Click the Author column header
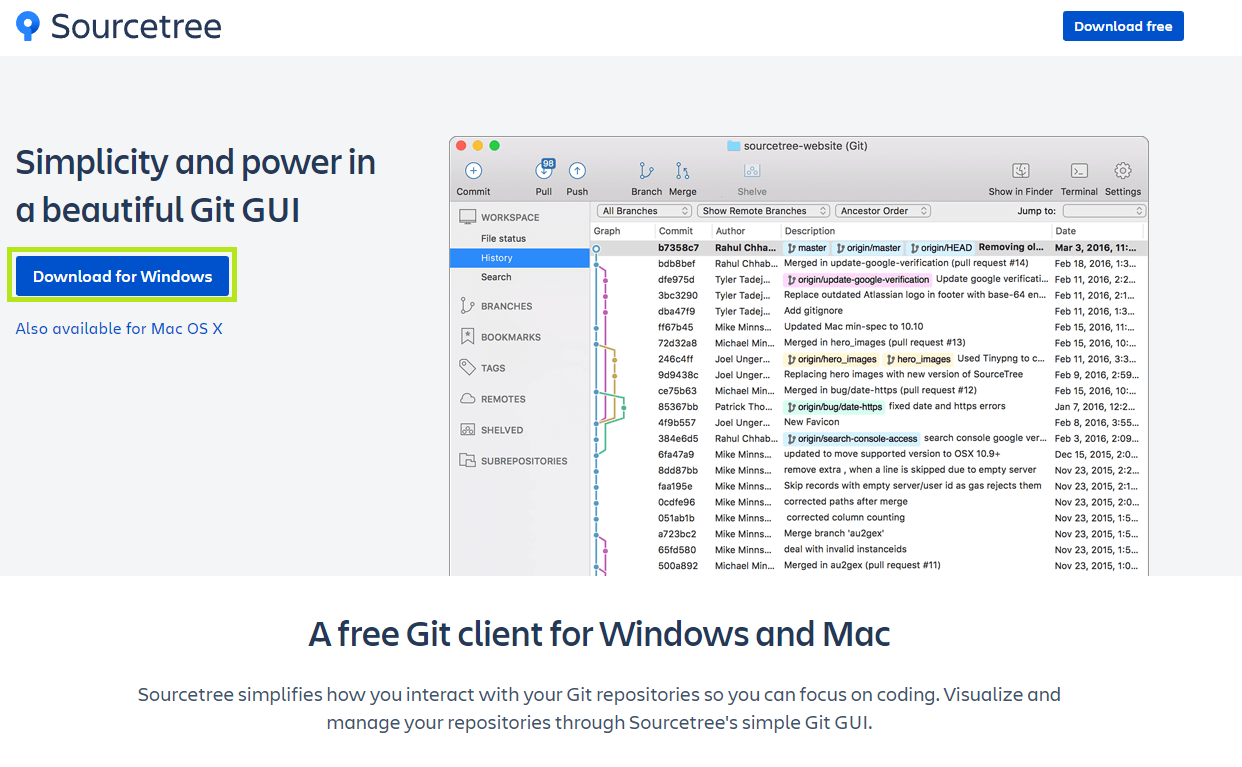This screenshot has width=1242, height=767. coord(730,231)
